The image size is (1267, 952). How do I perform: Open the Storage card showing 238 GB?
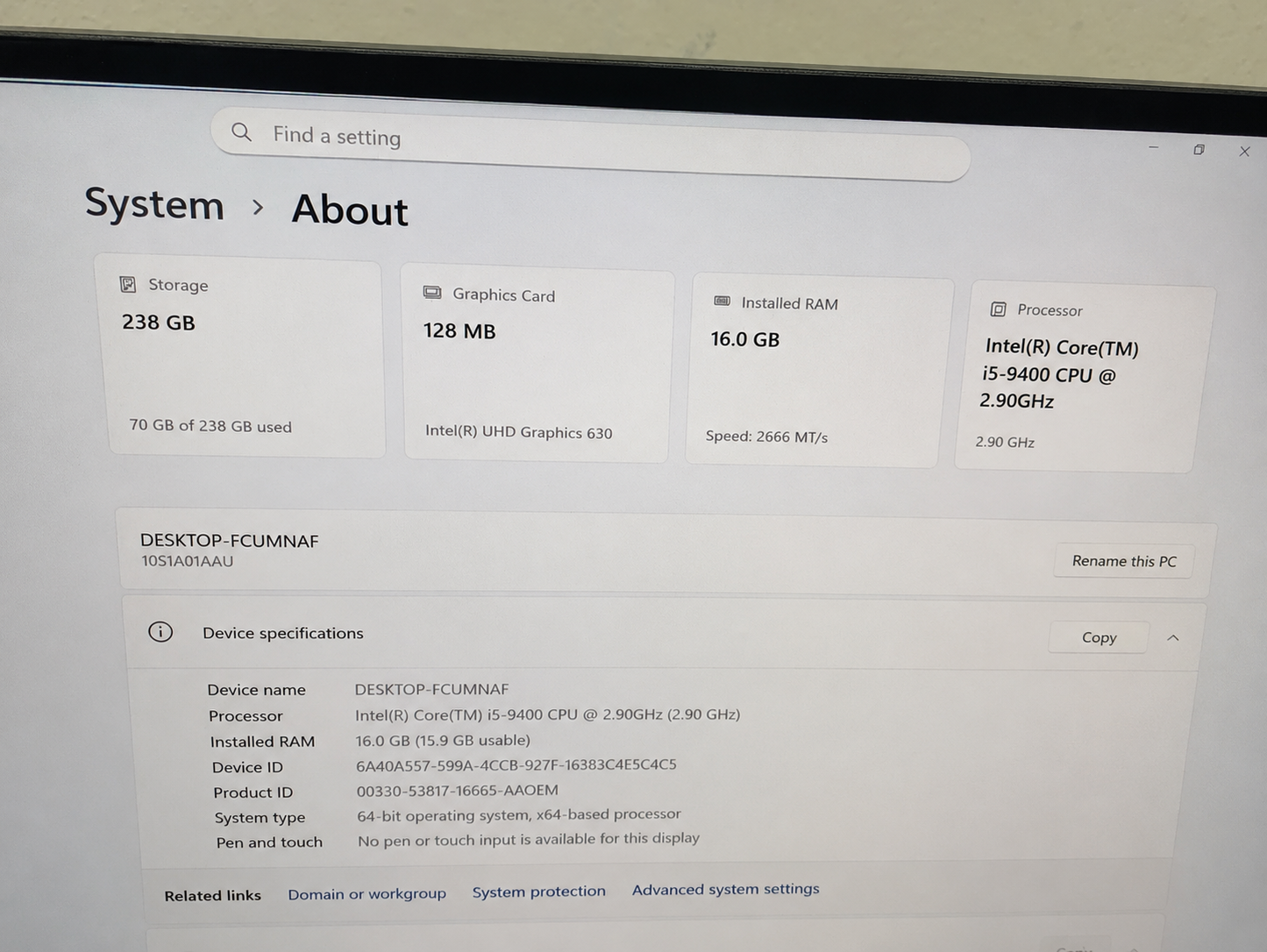pos(241,356)
